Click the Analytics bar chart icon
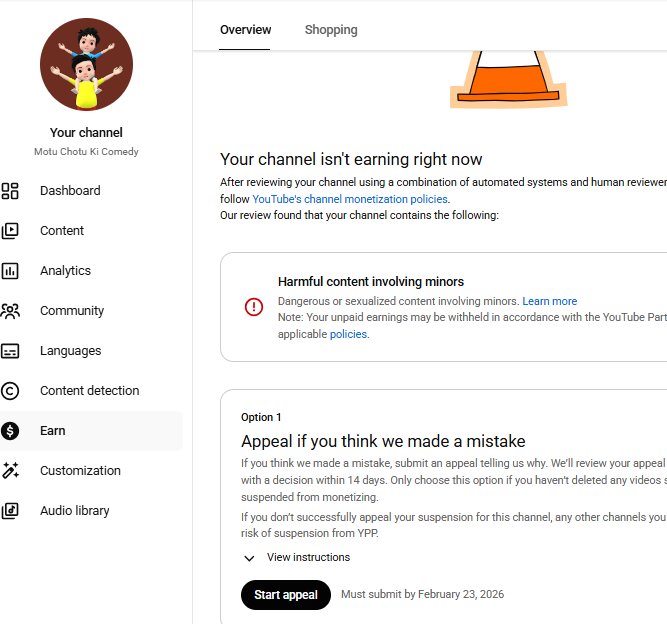 (x=10, y=271)
